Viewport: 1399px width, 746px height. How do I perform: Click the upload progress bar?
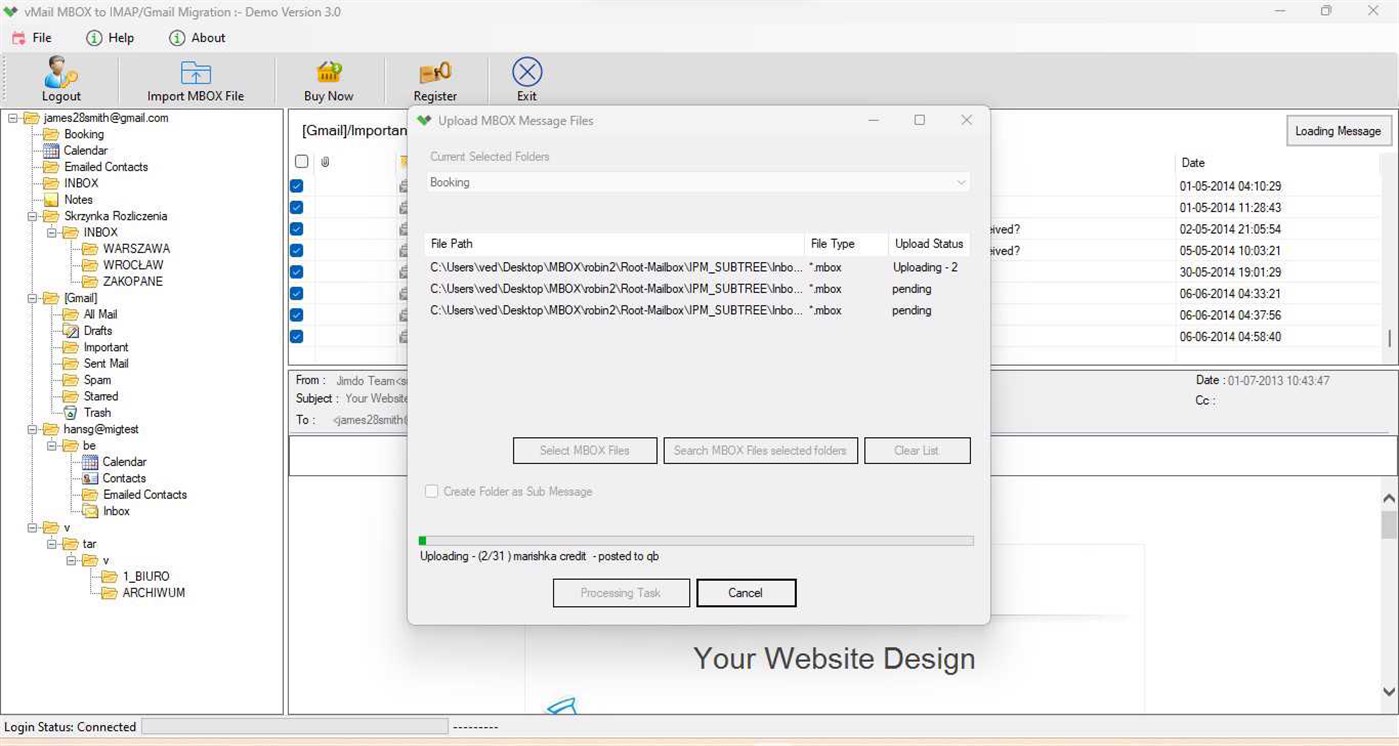(x=695, y=540)
